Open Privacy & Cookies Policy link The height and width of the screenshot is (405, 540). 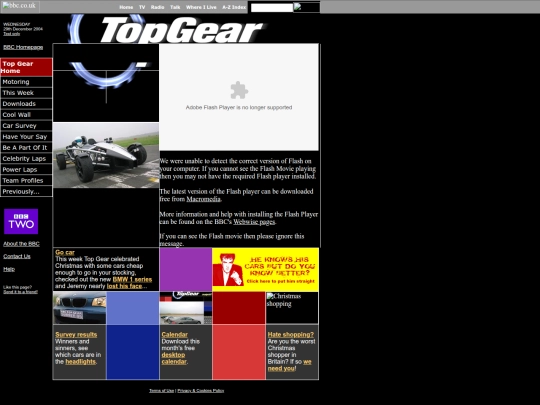pos(201,391)
